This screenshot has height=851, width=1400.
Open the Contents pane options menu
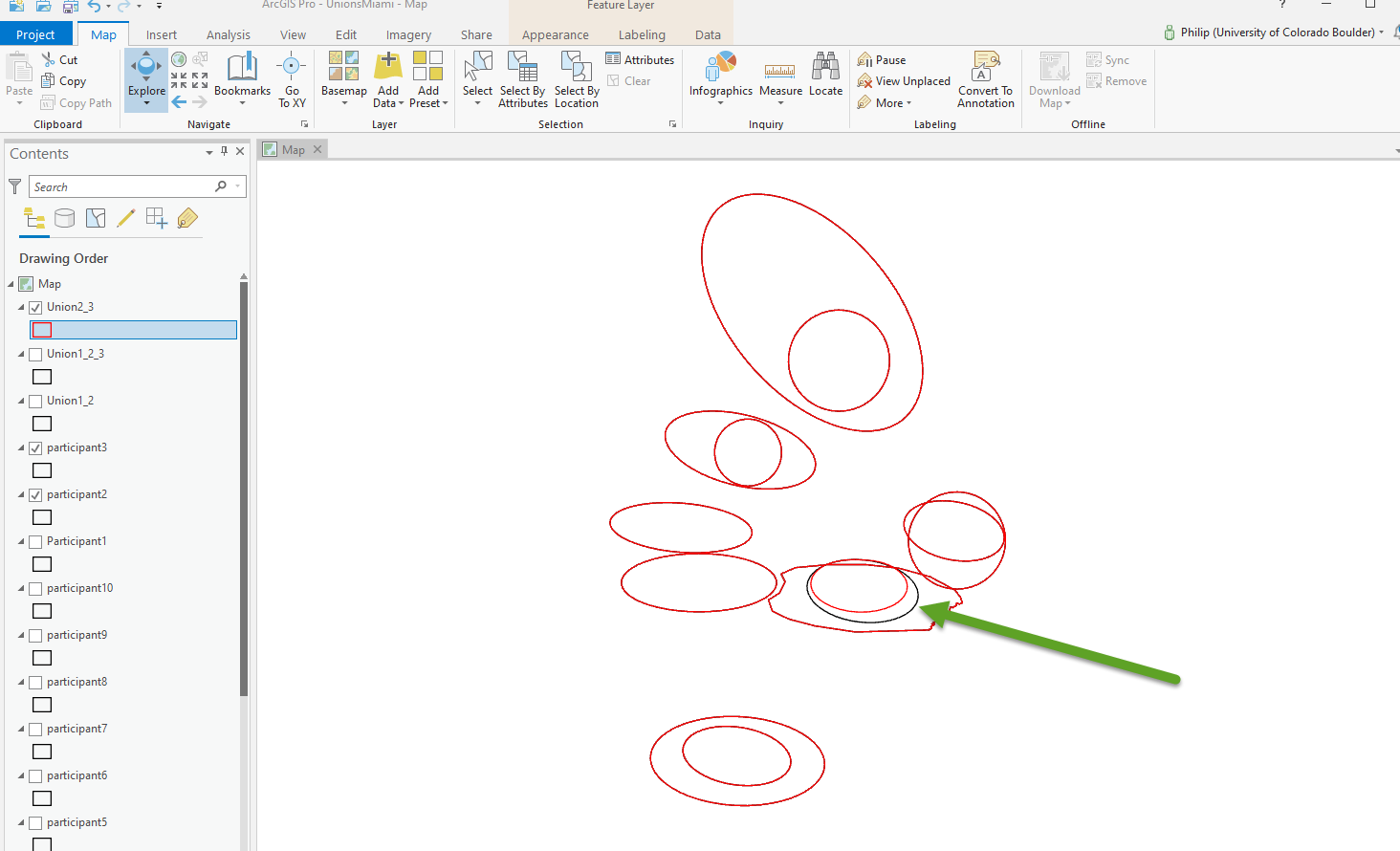(x=209, y=152)
